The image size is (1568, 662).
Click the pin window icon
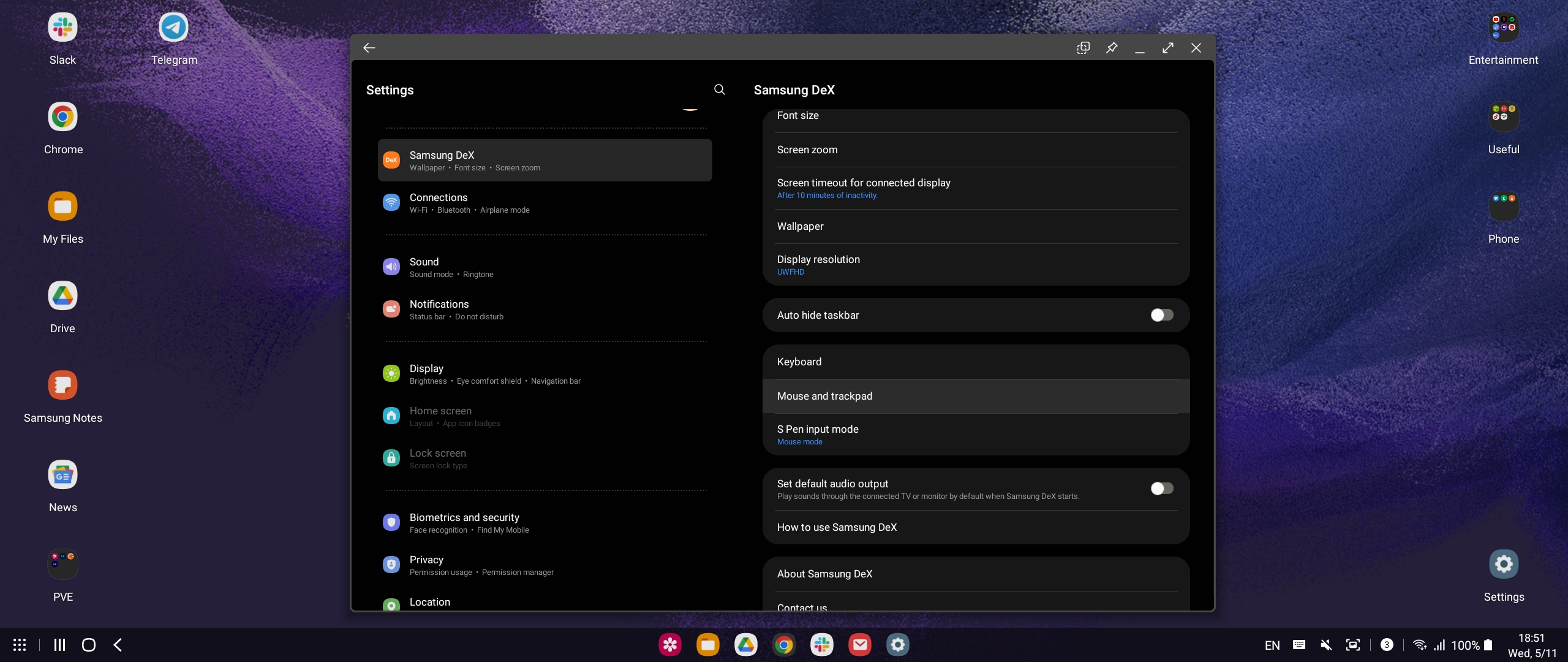click(1112, 48)
